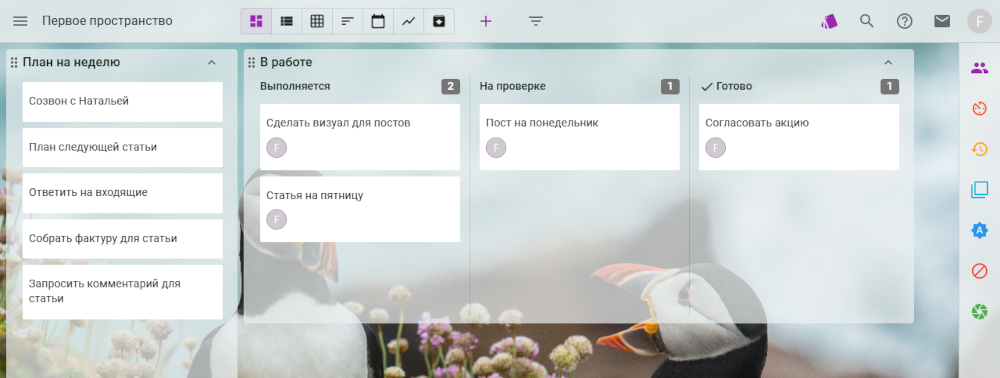Screen dimensions: 1000x378
Task: Open the calendar view
Action: click(378, 21)
